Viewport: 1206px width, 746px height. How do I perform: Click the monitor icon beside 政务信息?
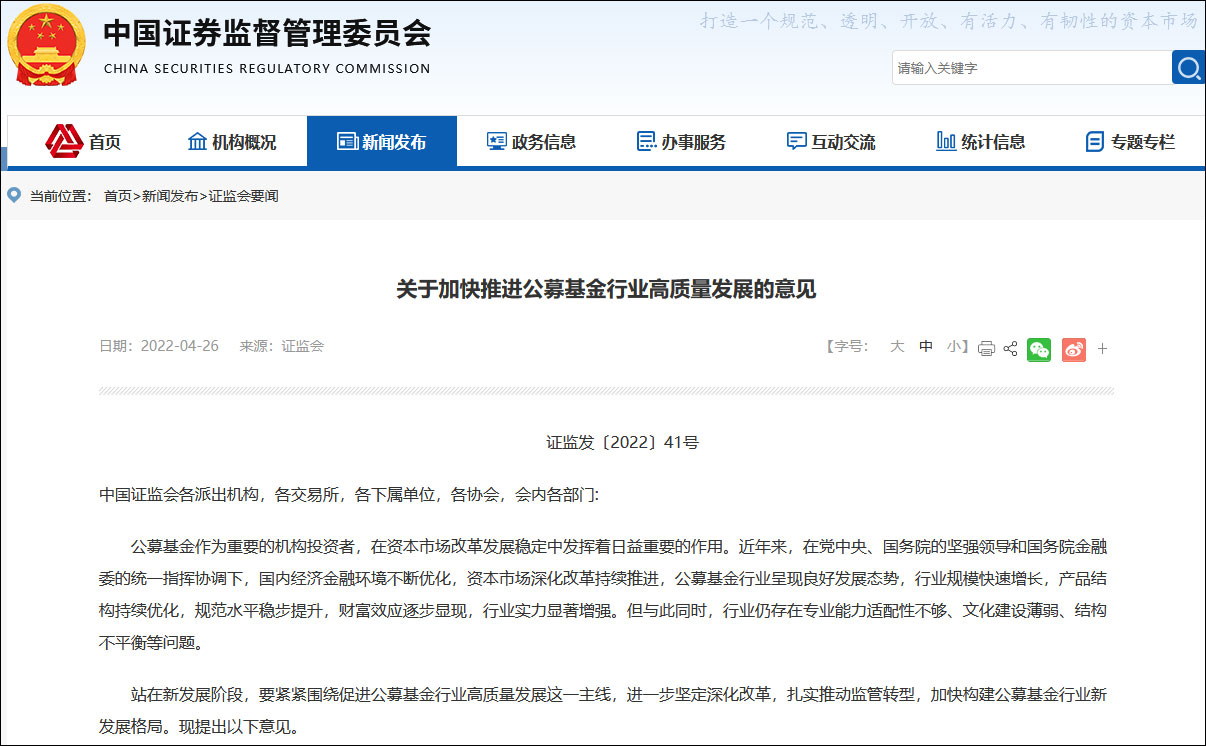[497, 142]
